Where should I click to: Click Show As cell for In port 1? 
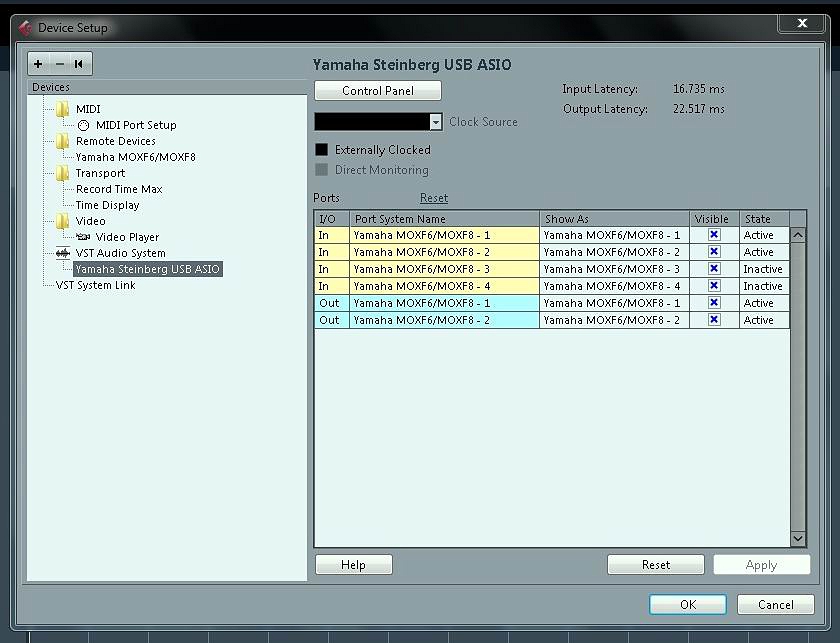coord(614,235)
